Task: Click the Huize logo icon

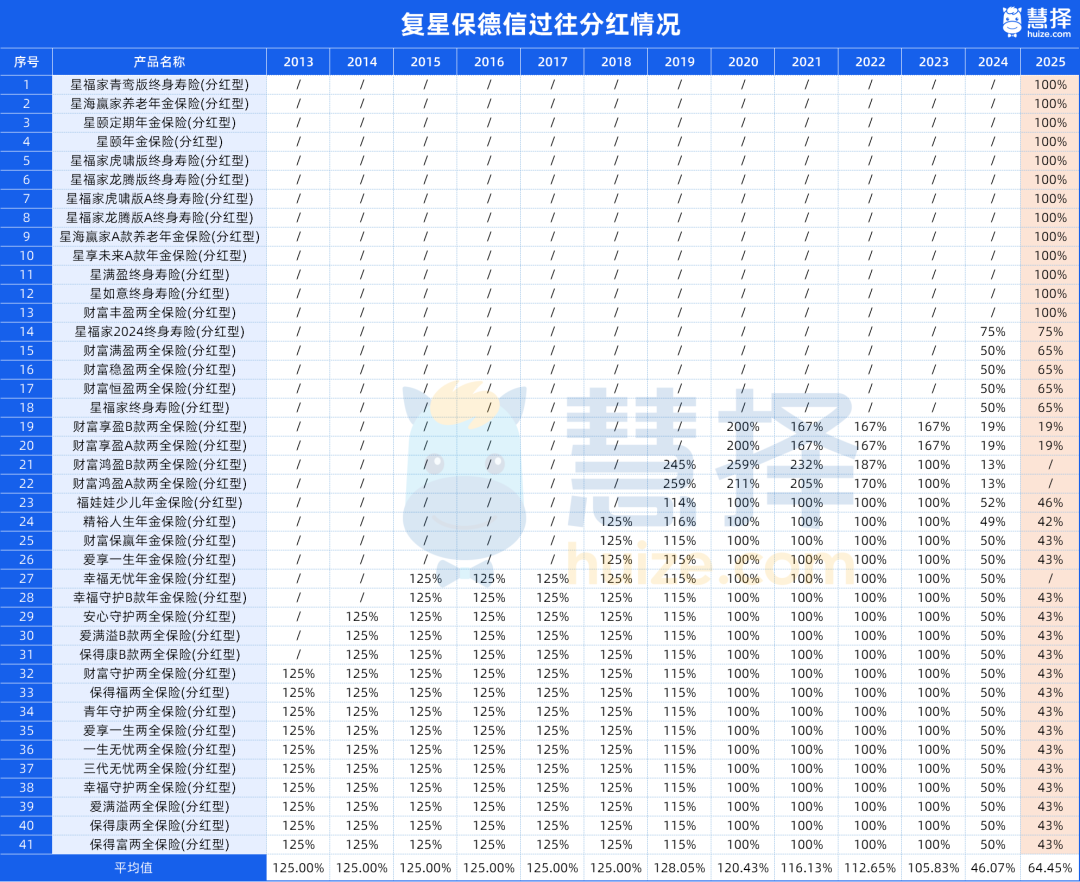Action: (x=1012, y=22)
